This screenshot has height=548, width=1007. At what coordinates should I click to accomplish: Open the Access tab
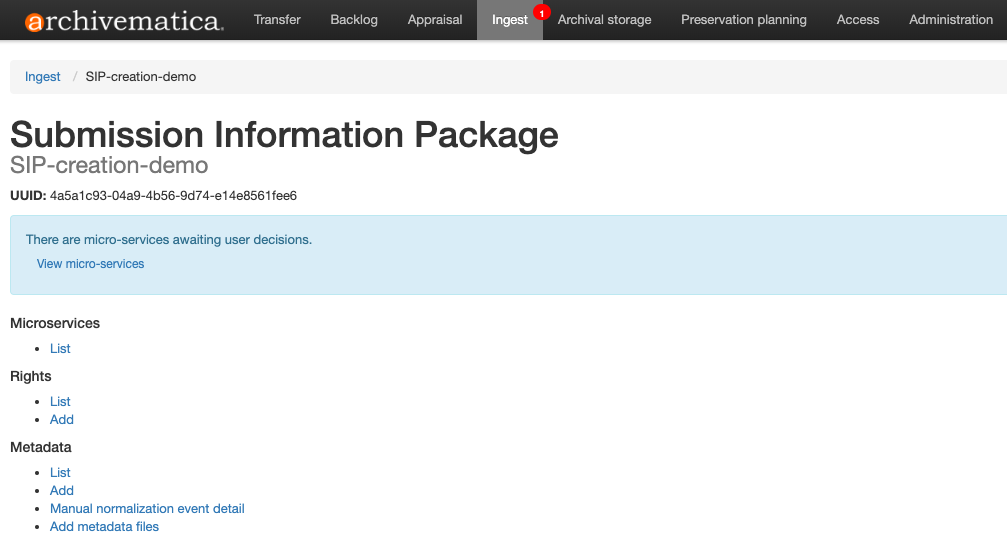point(857,20)
